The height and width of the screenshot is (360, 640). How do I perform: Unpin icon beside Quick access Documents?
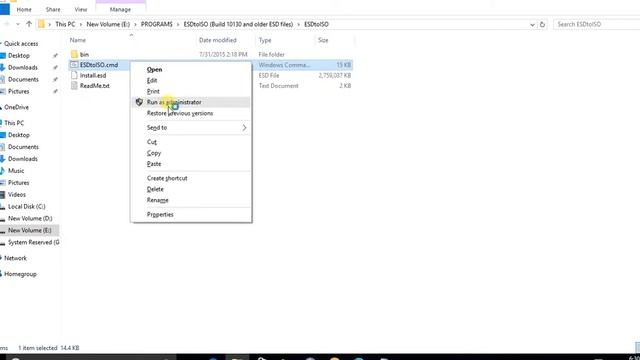click(x=55, y=79)
